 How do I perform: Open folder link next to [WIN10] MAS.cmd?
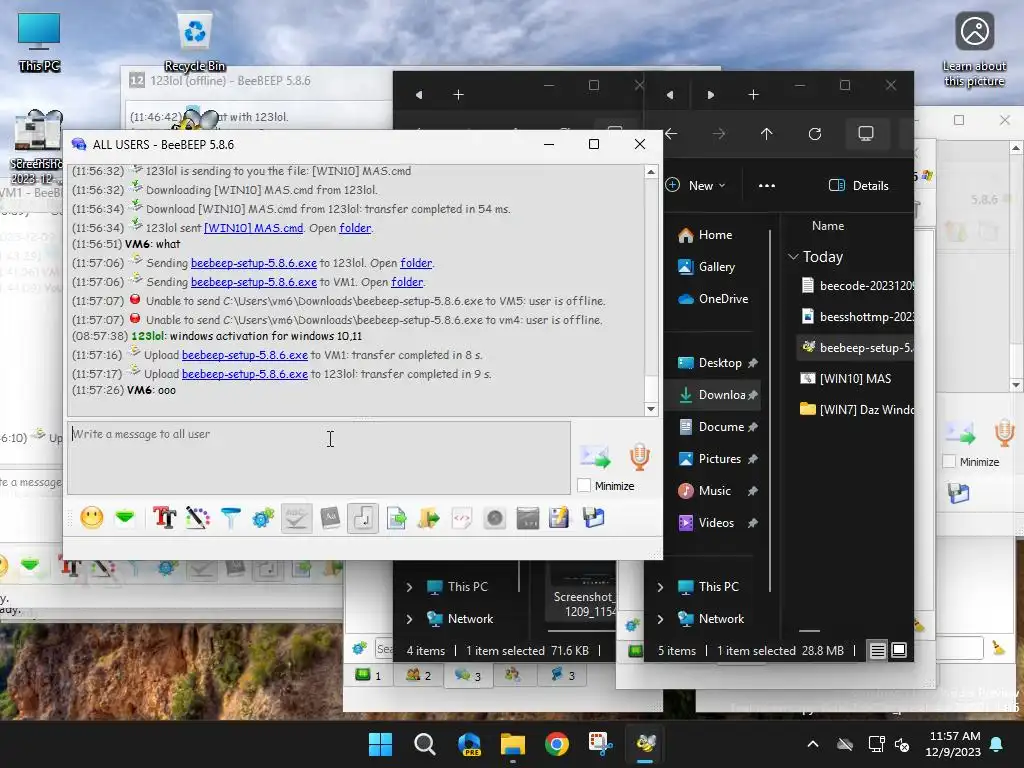coord(355,228)
